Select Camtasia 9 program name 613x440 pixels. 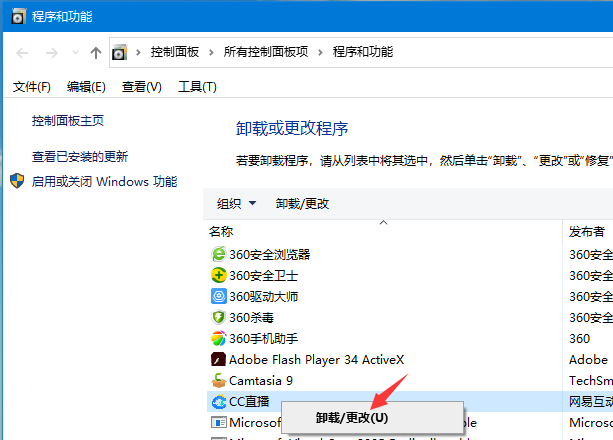tap(261, 381)
